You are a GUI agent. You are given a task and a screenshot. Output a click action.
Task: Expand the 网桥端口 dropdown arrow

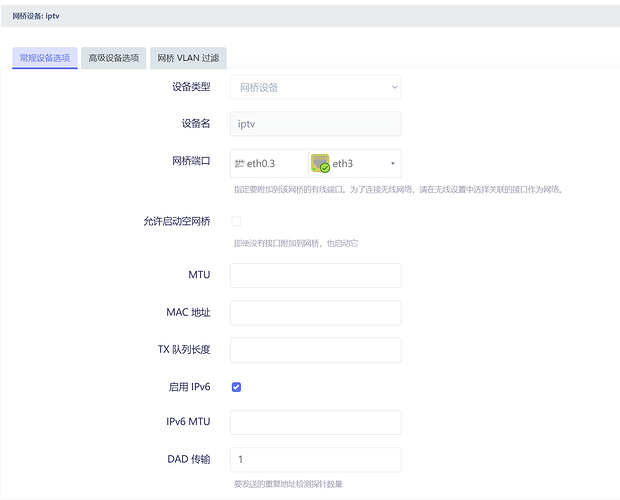392,163
